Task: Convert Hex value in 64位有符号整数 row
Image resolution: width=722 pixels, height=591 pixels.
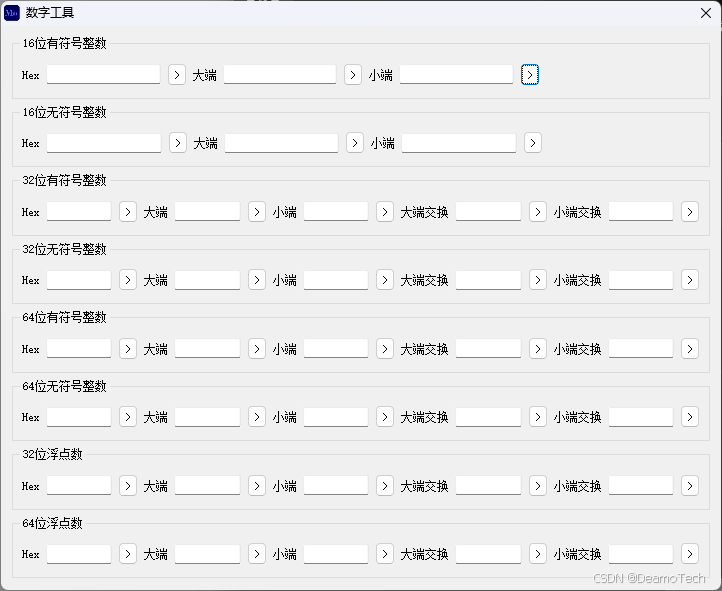Action: point(128,349)
